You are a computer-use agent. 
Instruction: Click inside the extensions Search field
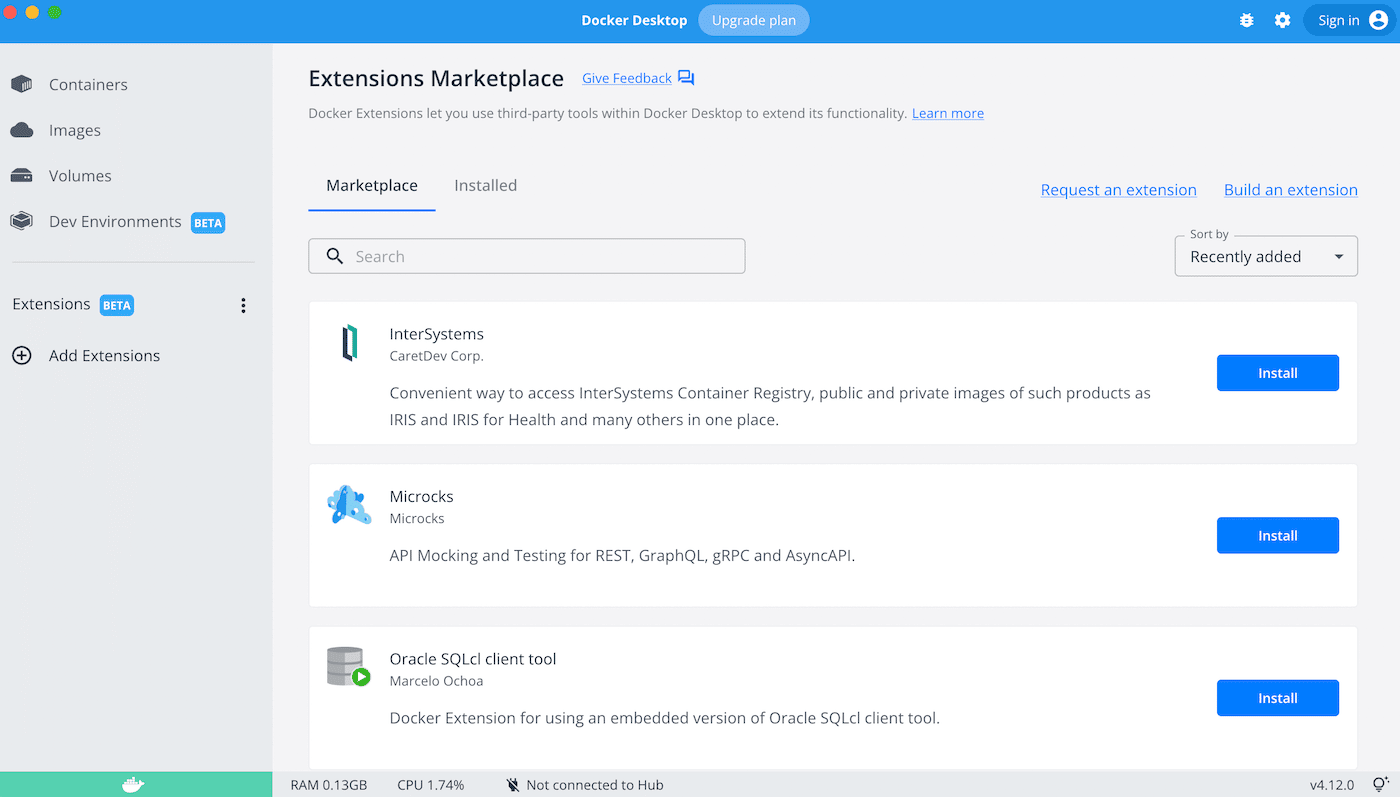point(526,256)
